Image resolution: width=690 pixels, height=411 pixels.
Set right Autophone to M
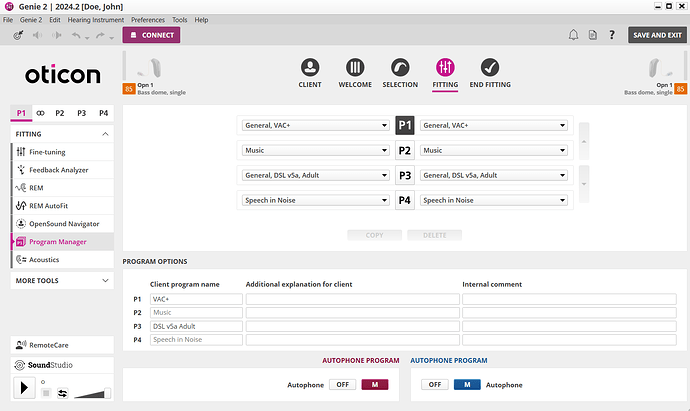467,385
